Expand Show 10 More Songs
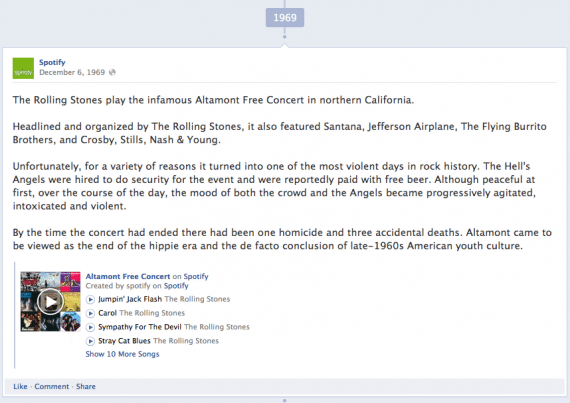 [x=122, y=354]
